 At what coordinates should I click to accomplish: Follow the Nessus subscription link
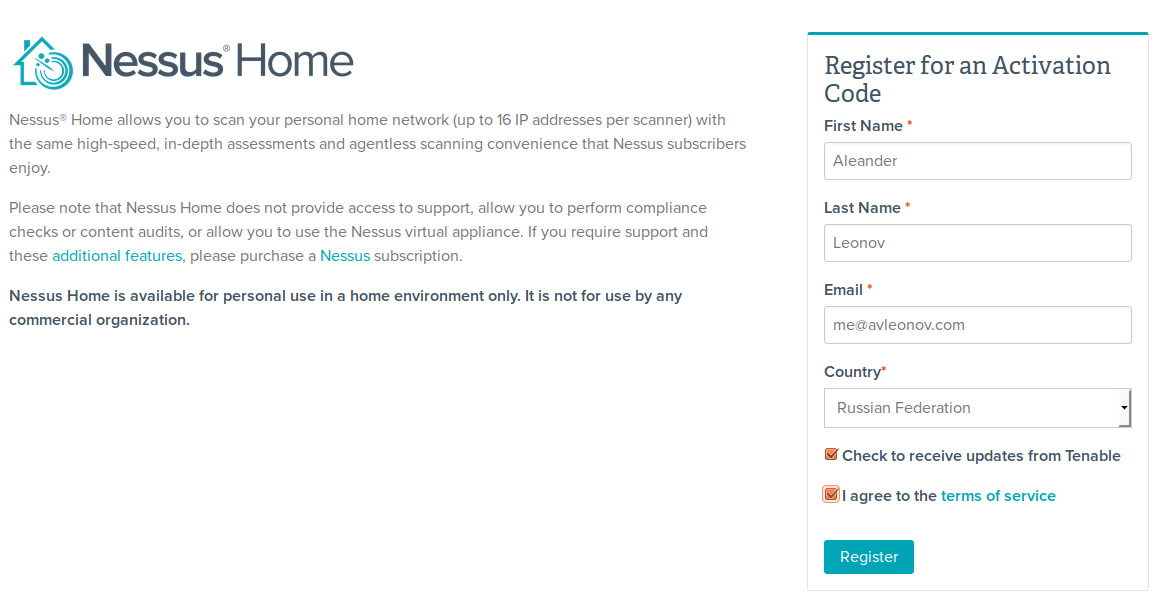tap(345, 256)
